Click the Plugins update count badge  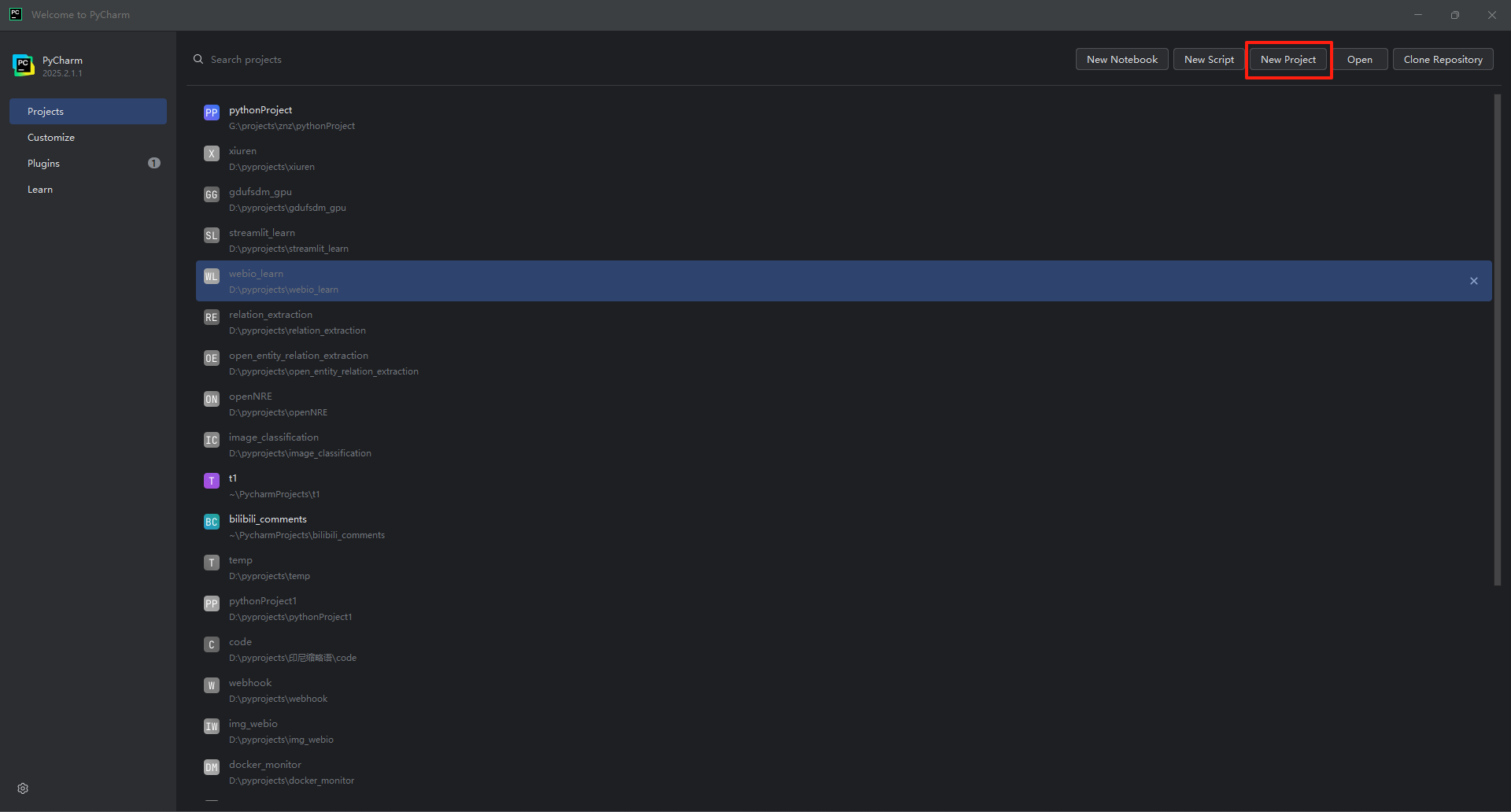(x=154, y=163)
